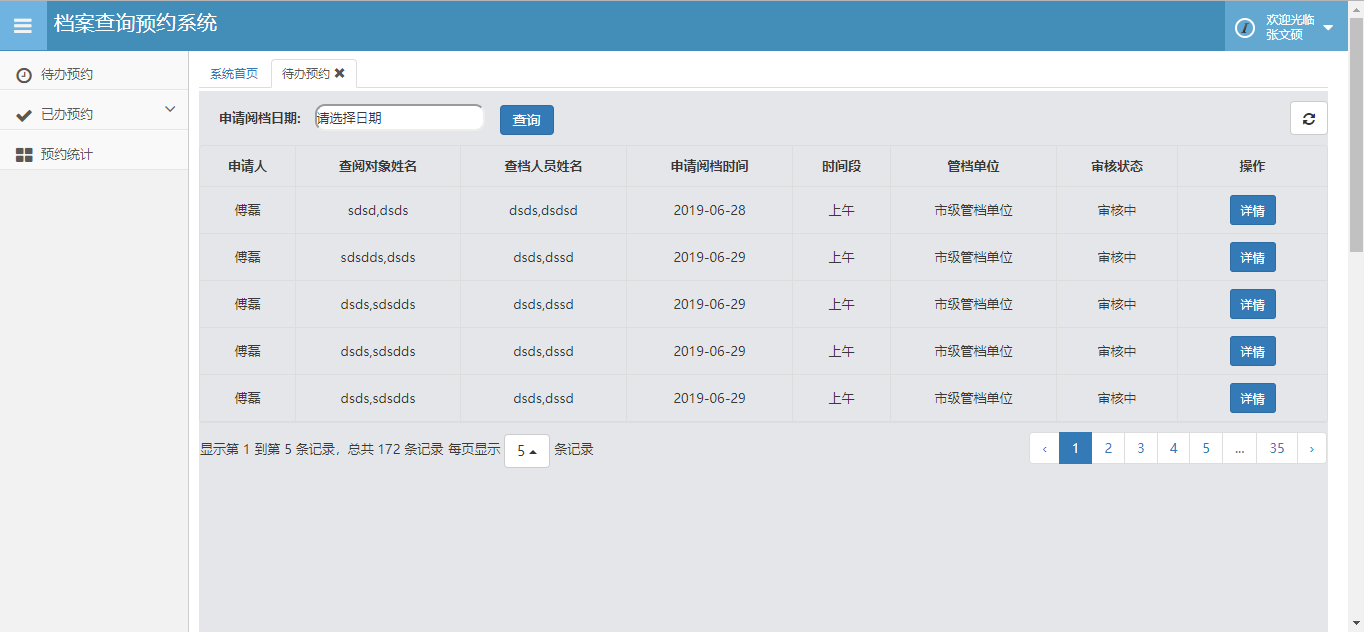Image resolution: width=1364 pixels, height=632 pixels.
Task: Open the user account dropdown
Action: click(1328, 27)
